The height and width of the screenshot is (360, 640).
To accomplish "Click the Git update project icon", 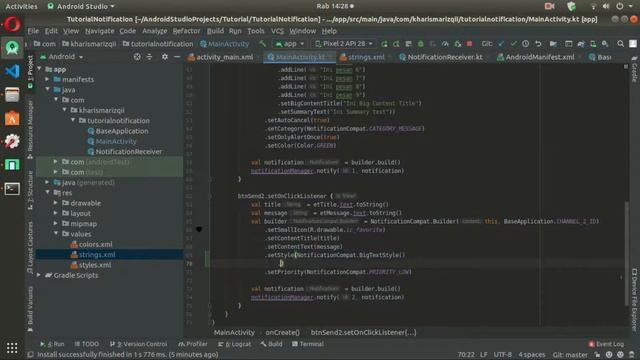I will point(501,44).
